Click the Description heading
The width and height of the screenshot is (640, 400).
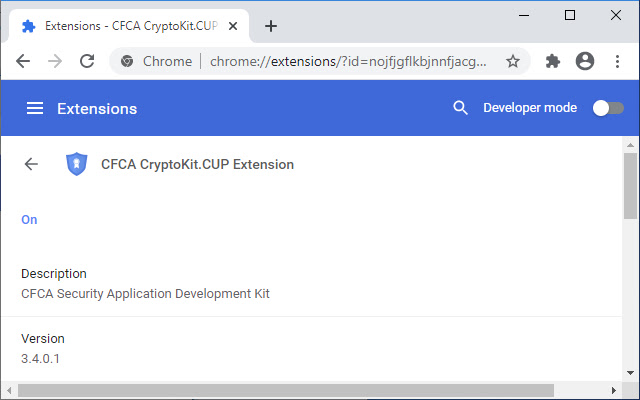[54, 273]
